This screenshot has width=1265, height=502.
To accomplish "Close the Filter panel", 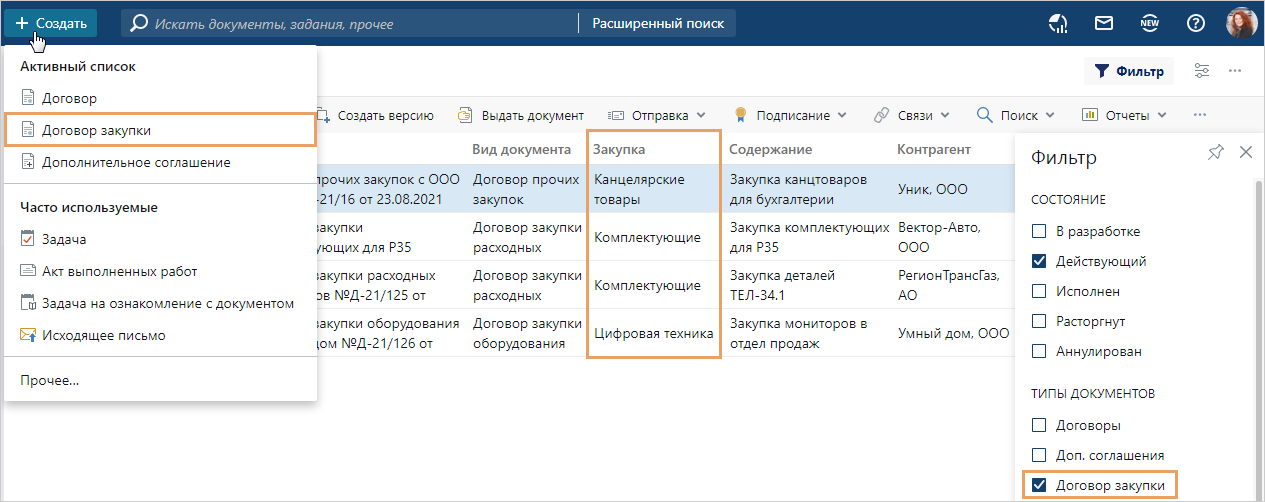I will [x=1245, y=152].
